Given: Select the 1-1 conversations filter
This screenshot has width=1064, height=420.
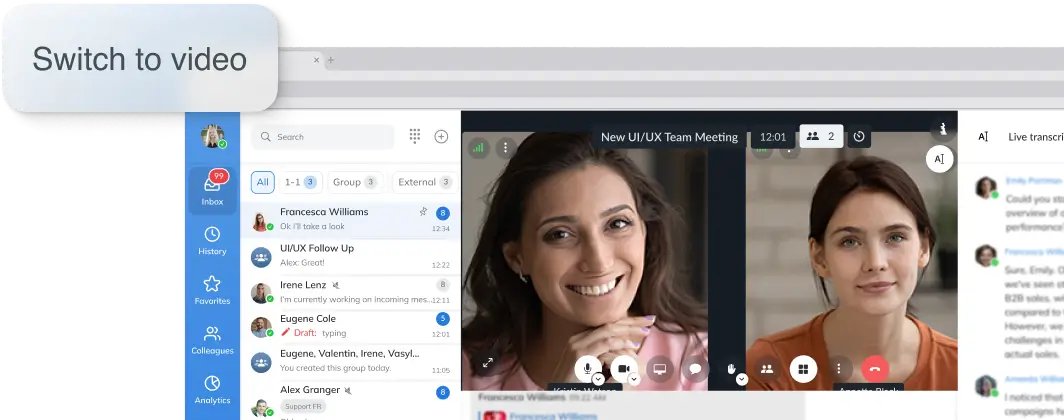Looking at the screenshot, I should pyautogui.click(x=300, y=182).
